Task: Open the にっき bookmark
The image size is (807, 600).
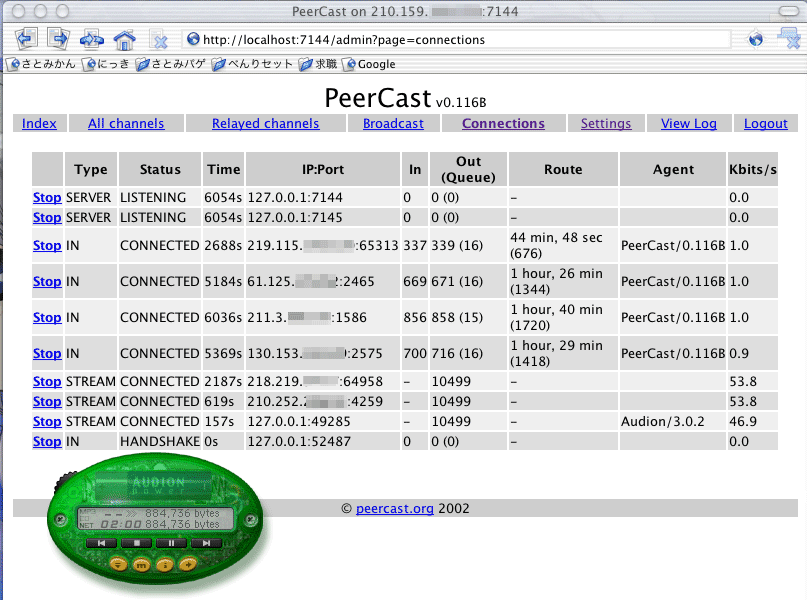Action: tap(108, 64)
